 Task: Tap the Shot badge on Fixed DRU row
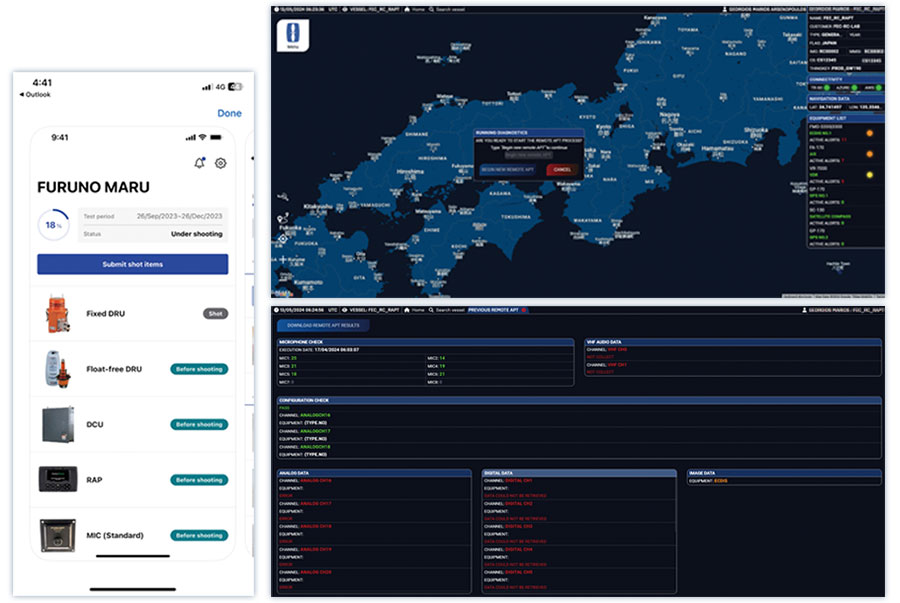coord(215,314)
